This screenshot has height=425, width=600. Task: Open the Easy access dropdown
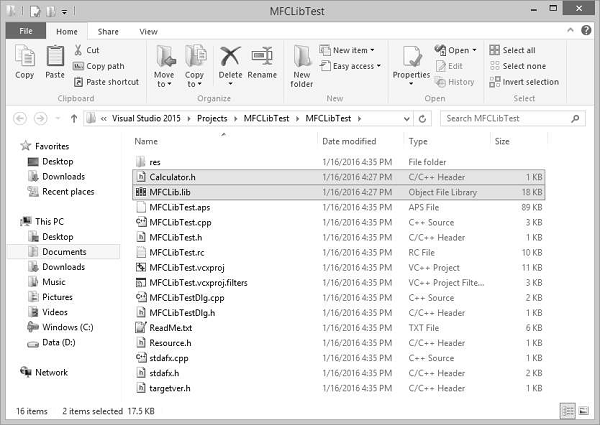[350, 66]
